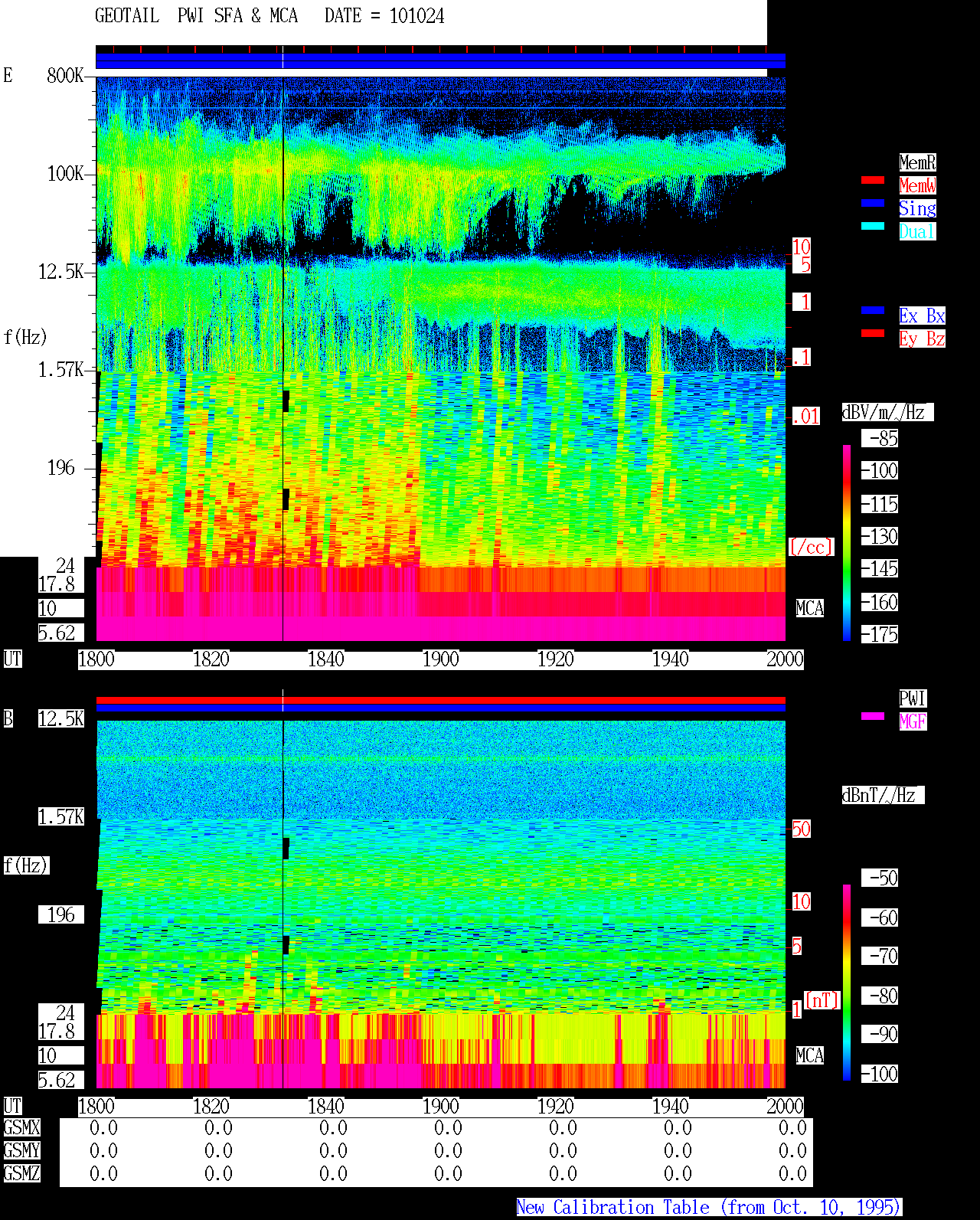Click the -70 color scale value

(x=880, y=956)
